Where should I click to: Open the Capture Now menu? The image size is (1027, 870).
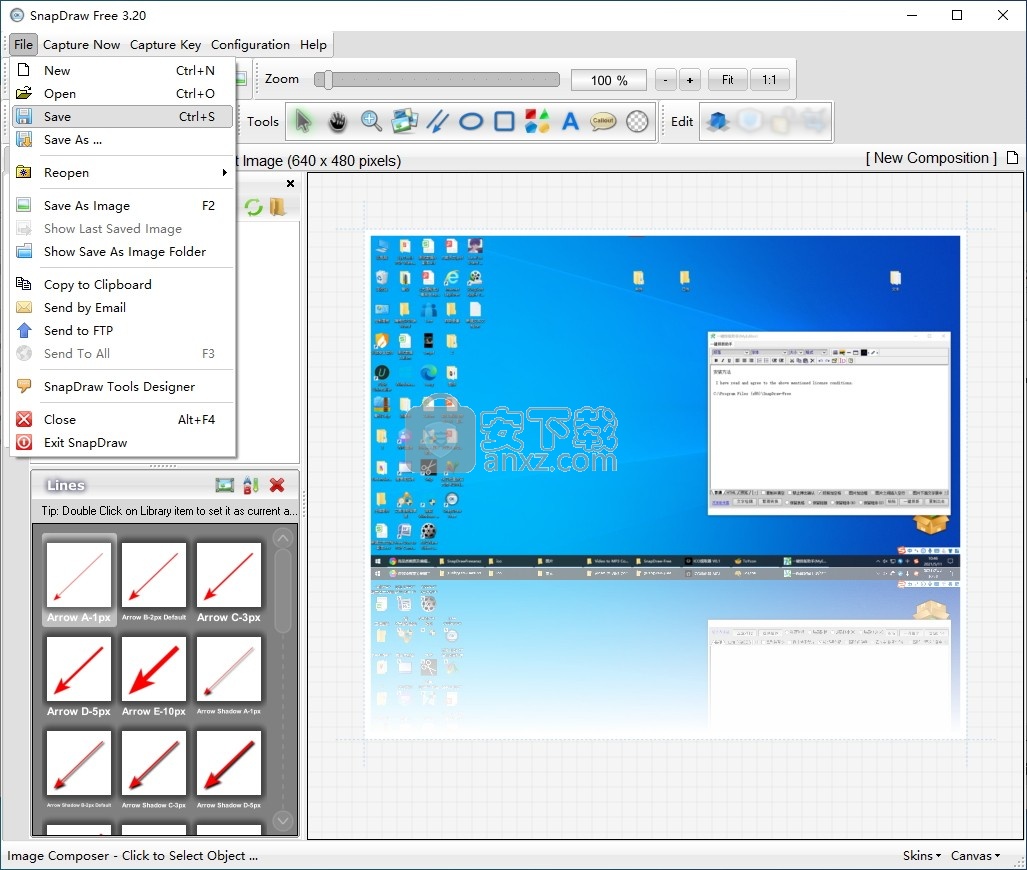81,45
